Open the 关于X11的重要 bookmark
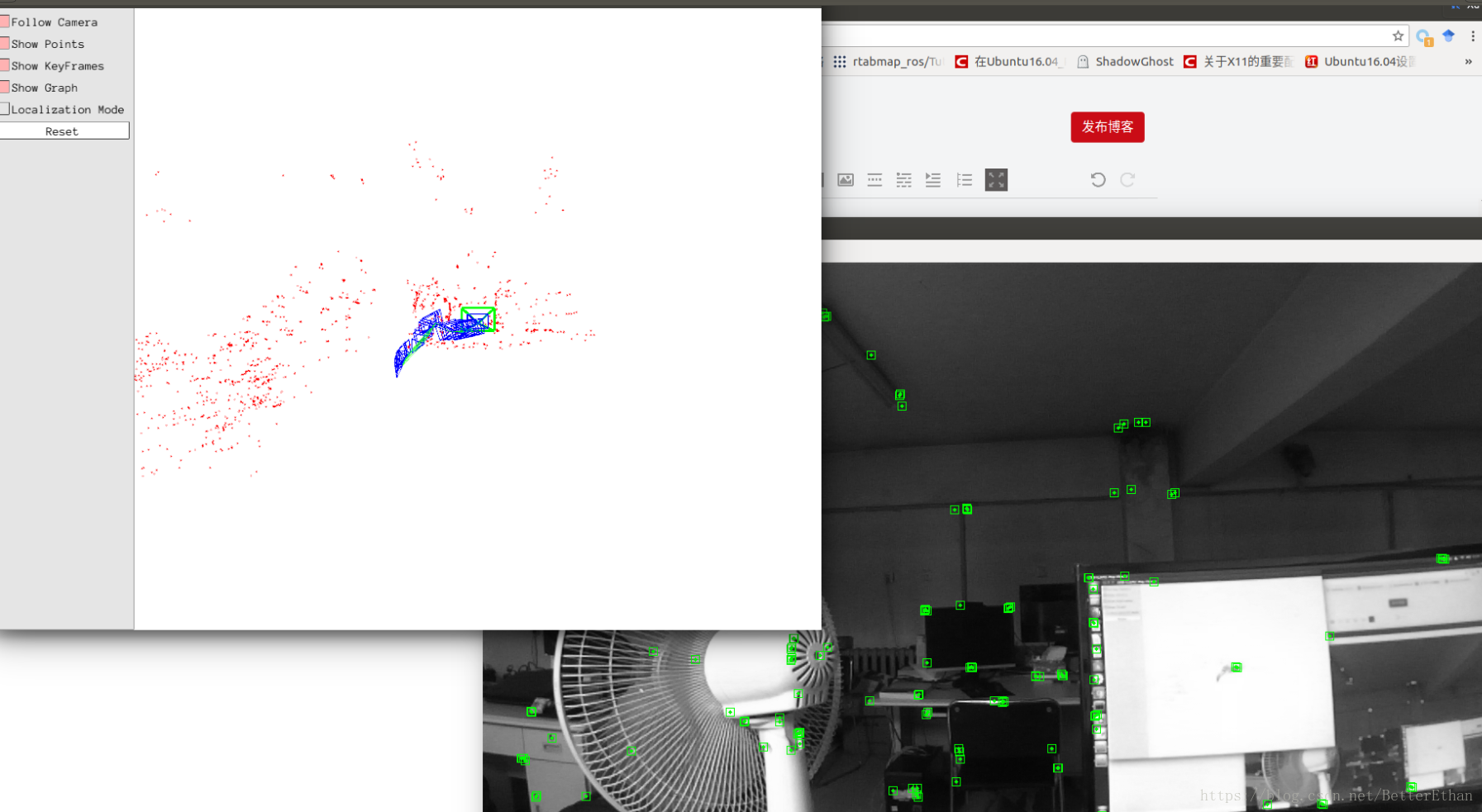The image size is (1482, 812). tap(1238, 61)
